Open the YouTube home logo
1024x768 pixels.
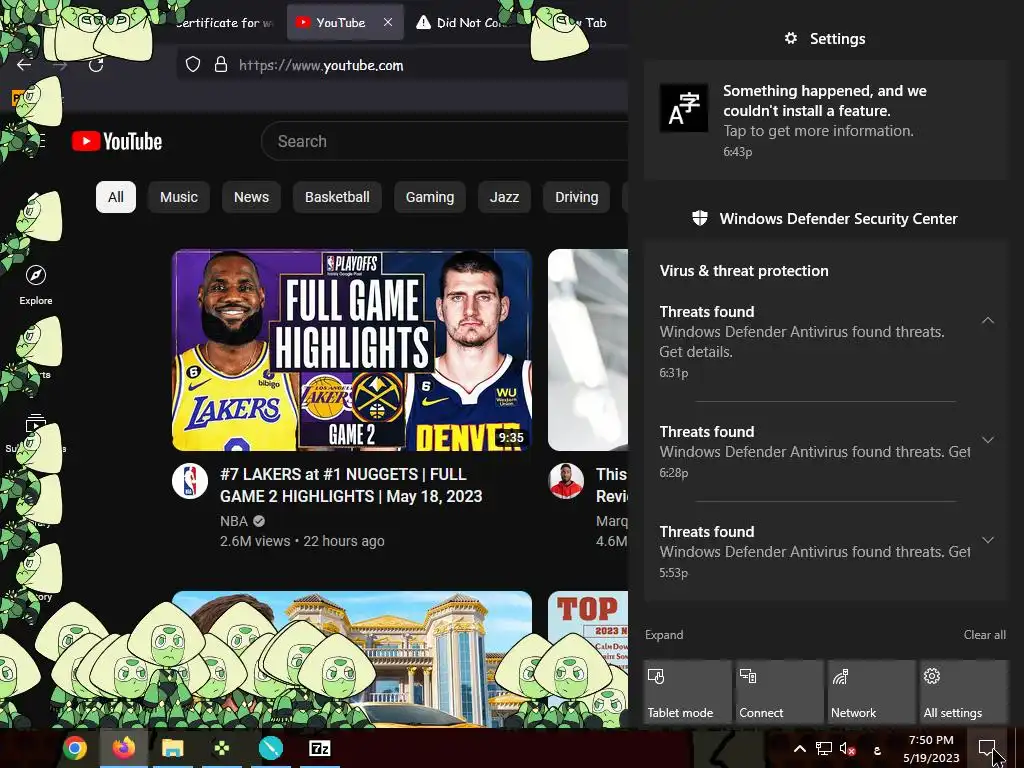coord(117,141)
